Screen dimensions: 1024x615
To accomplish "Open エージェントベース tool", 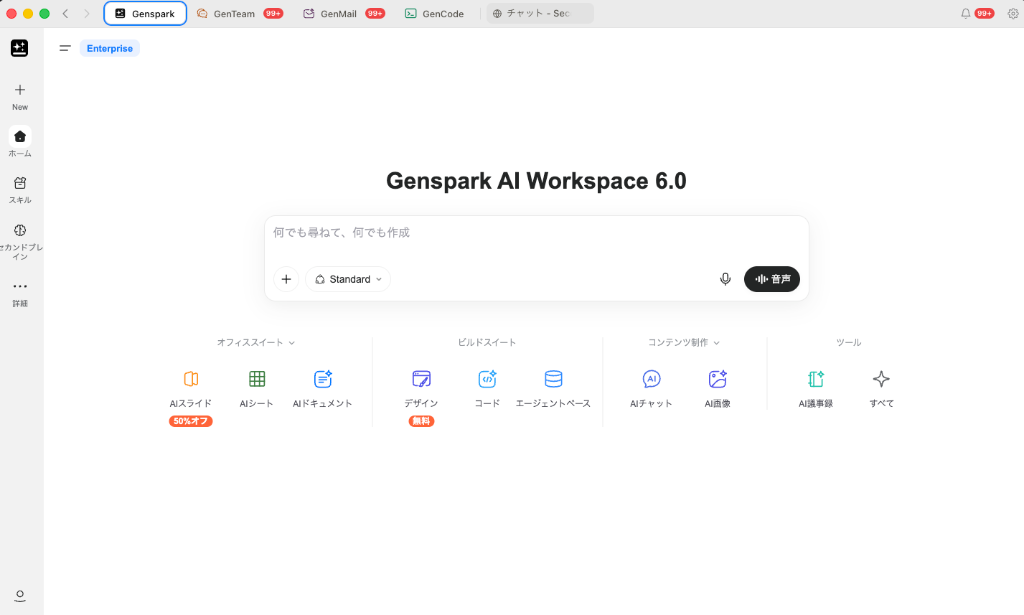I will click(553, 388).
